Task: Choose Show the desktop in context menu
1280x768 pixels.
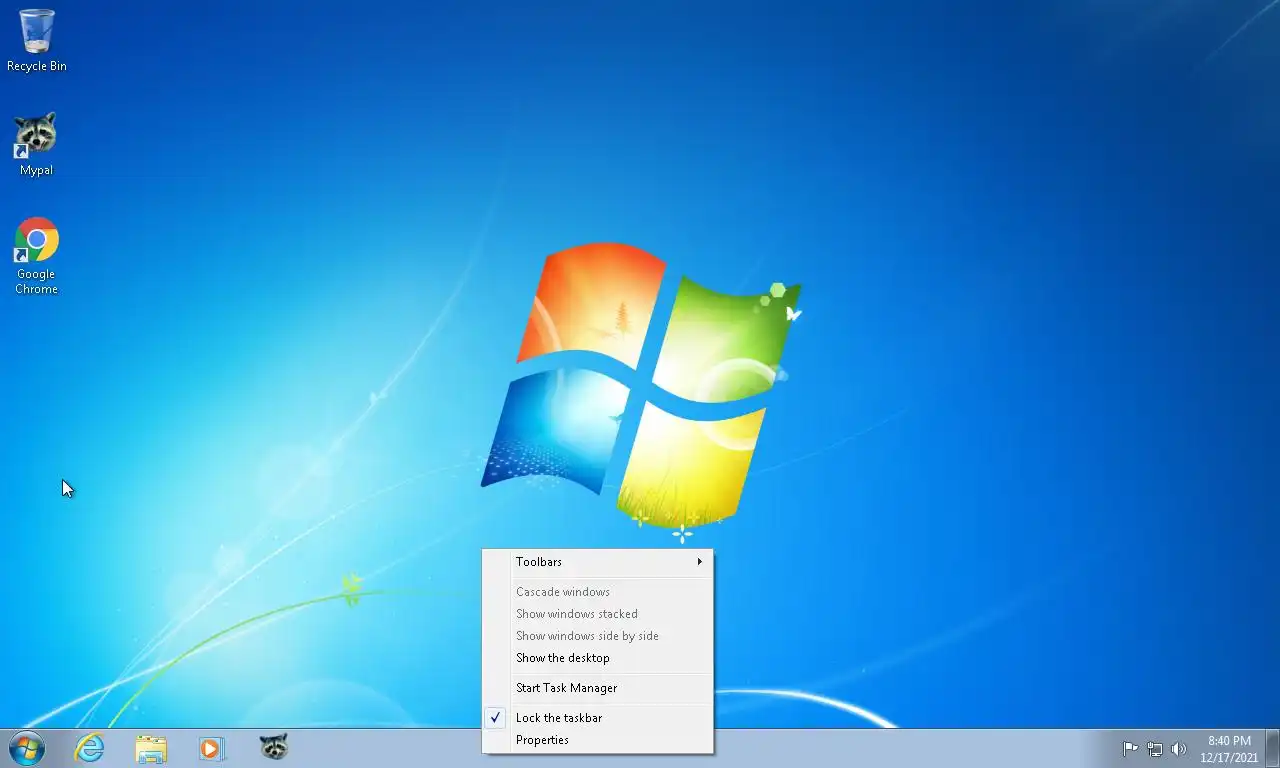Action: coord(598,658)
